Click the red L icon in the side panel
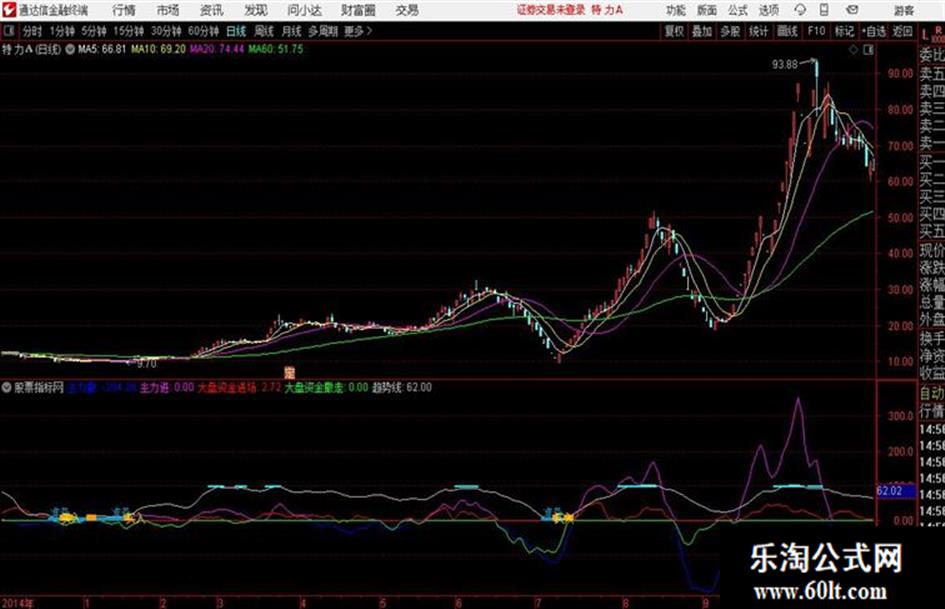Image resolution: width=945 pixels, height=609 pixels. (925, 35)
